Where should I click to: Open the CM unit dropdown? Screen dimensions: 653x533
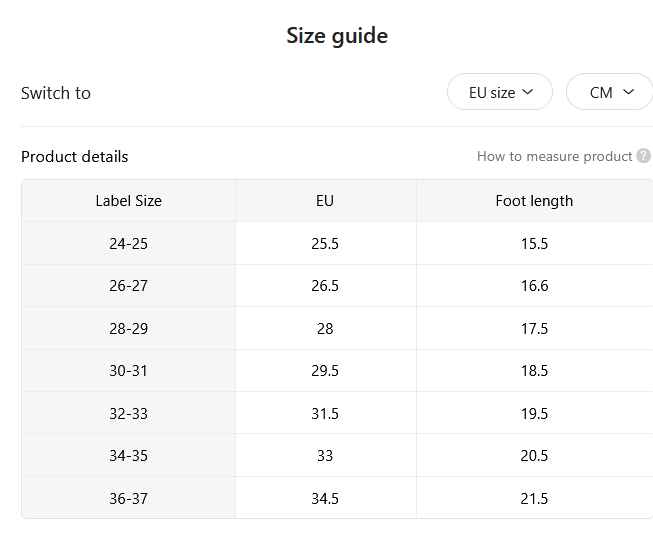click(609, 92)
